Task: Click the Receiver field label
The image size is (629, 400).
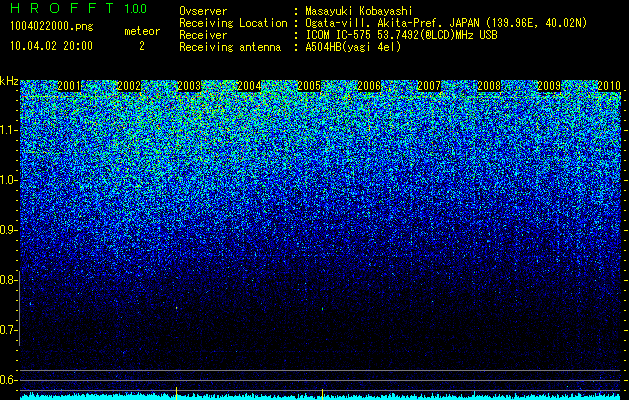Action: coord(203,35)
